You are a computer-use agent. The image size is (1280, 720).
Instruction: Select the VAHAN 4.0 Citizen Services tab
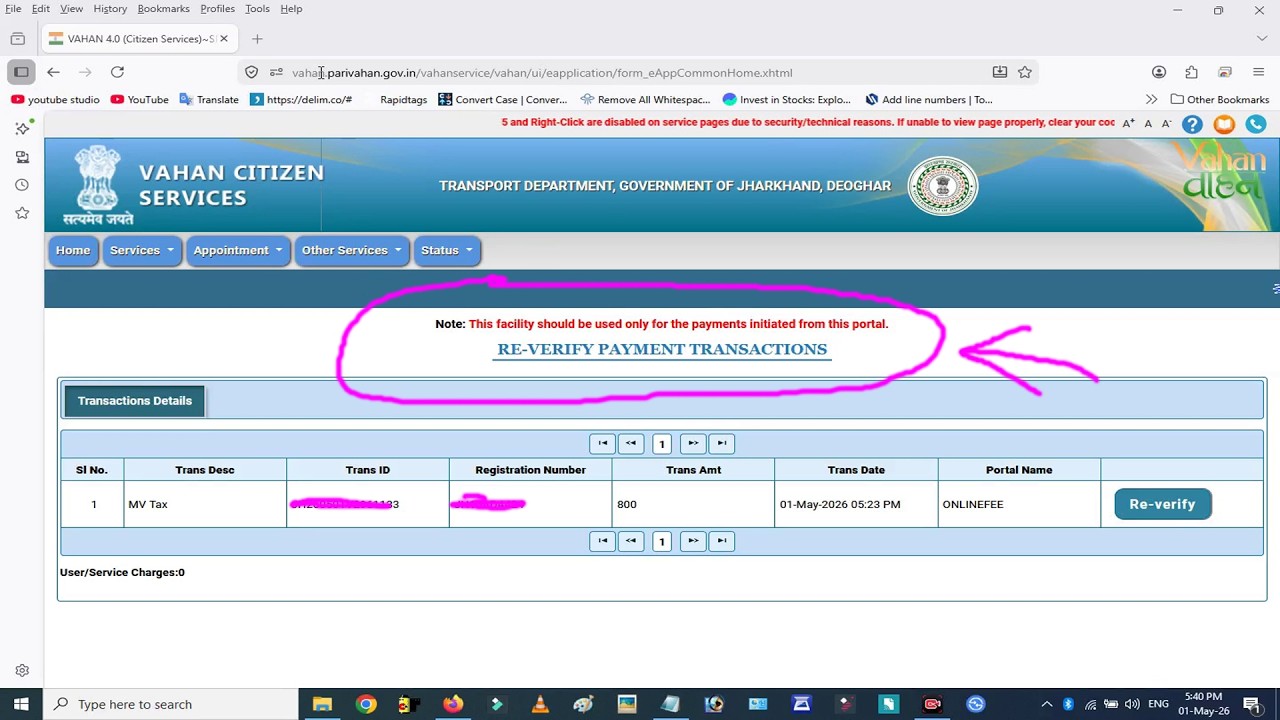click(139, 39)
